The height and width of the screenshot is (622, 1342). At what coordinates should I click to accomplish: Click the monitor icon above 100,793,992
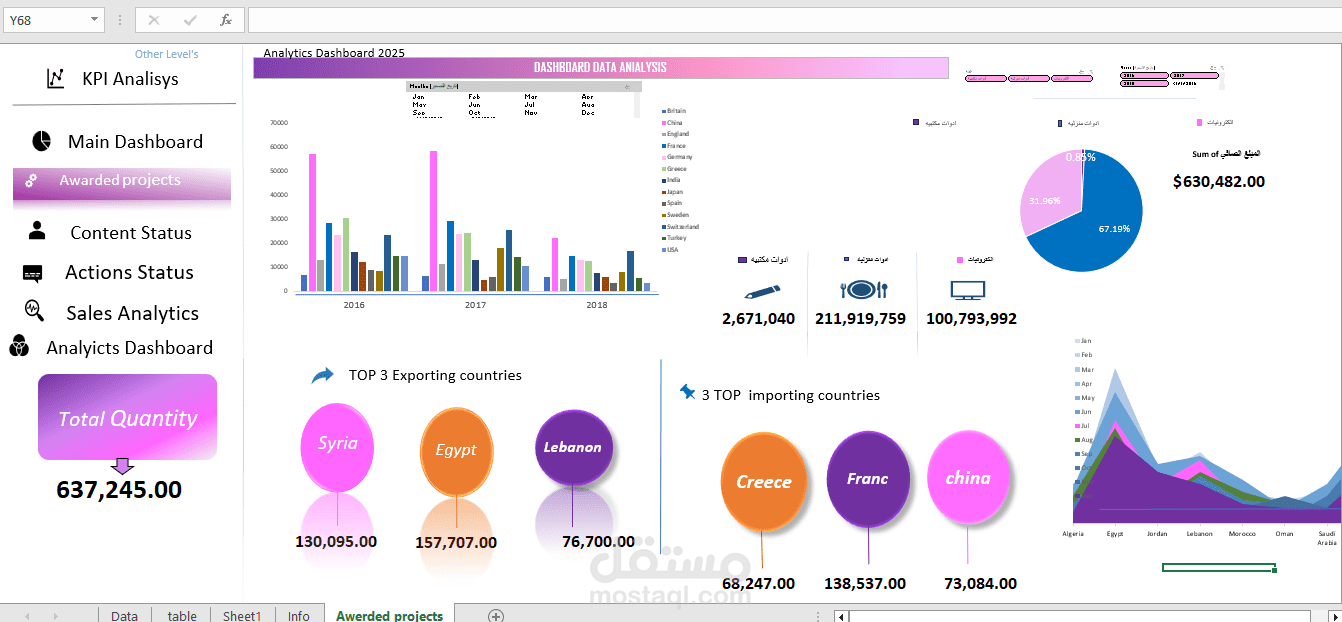(967, 291)
